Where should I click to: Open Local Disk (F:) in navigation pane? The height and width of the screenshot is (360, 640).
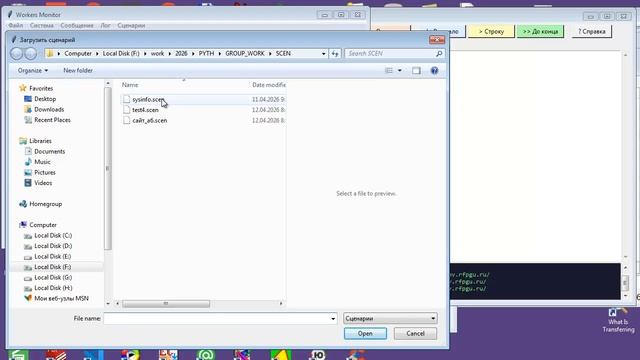coord(53,267)
